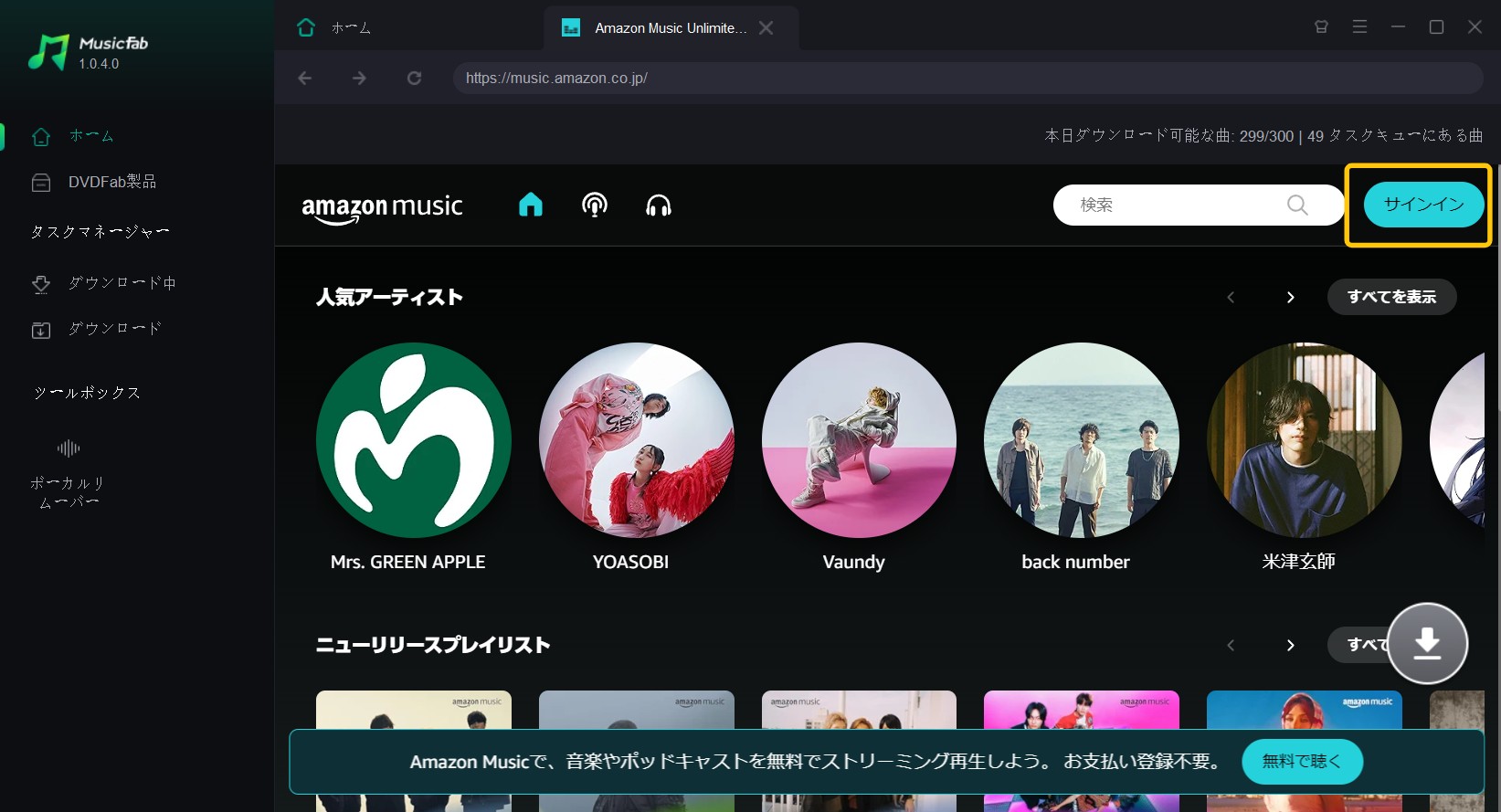
Task: Reload the page with the refresh icon
Action: [415, 79]
